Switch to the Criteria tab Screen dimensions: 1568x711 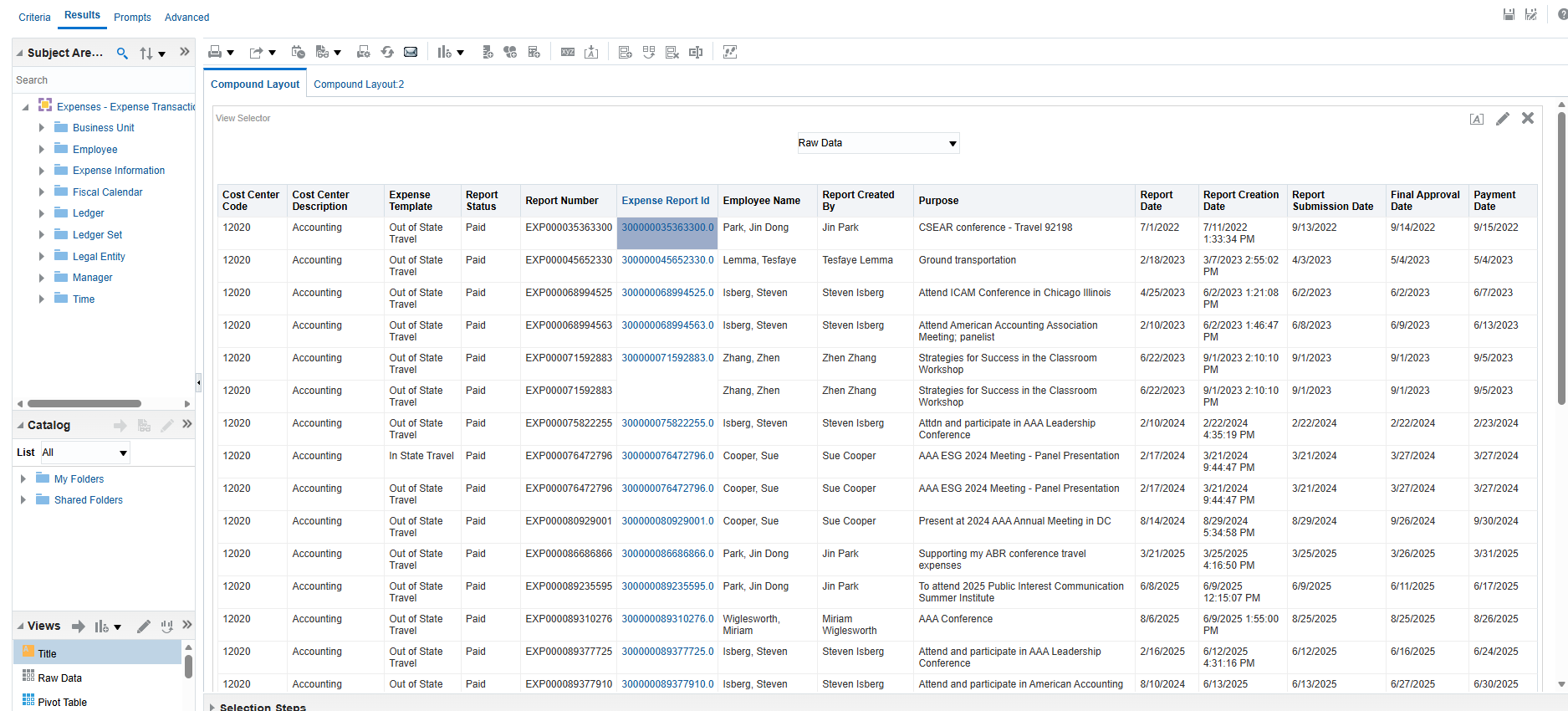pyautogui.click(x=34, y=17)
